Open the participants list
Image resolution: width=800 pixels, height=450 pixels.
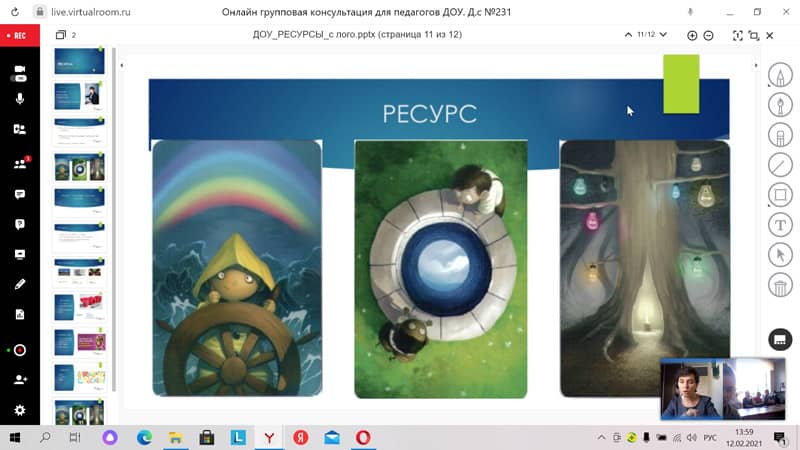click(x=20, y=164)
